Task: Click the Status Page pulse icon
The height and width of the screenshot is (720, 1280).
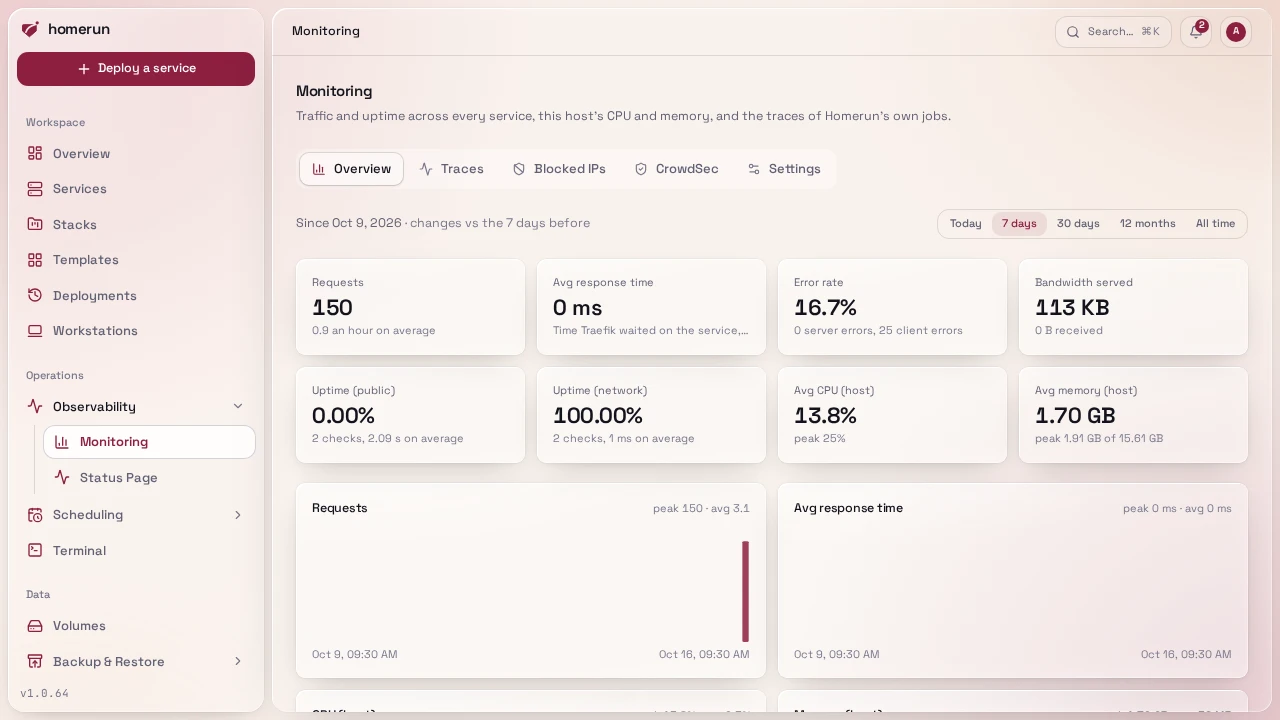Action: (x=62, y=477)
